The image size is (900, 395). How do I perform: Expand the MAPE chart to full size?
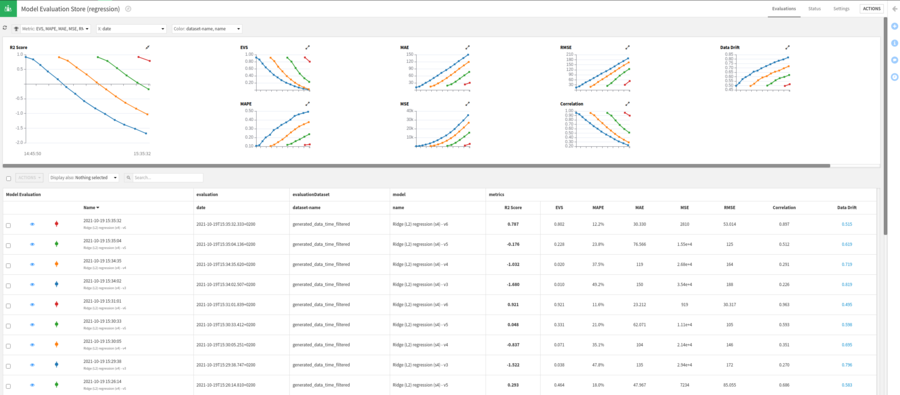[x=307, y=104]
